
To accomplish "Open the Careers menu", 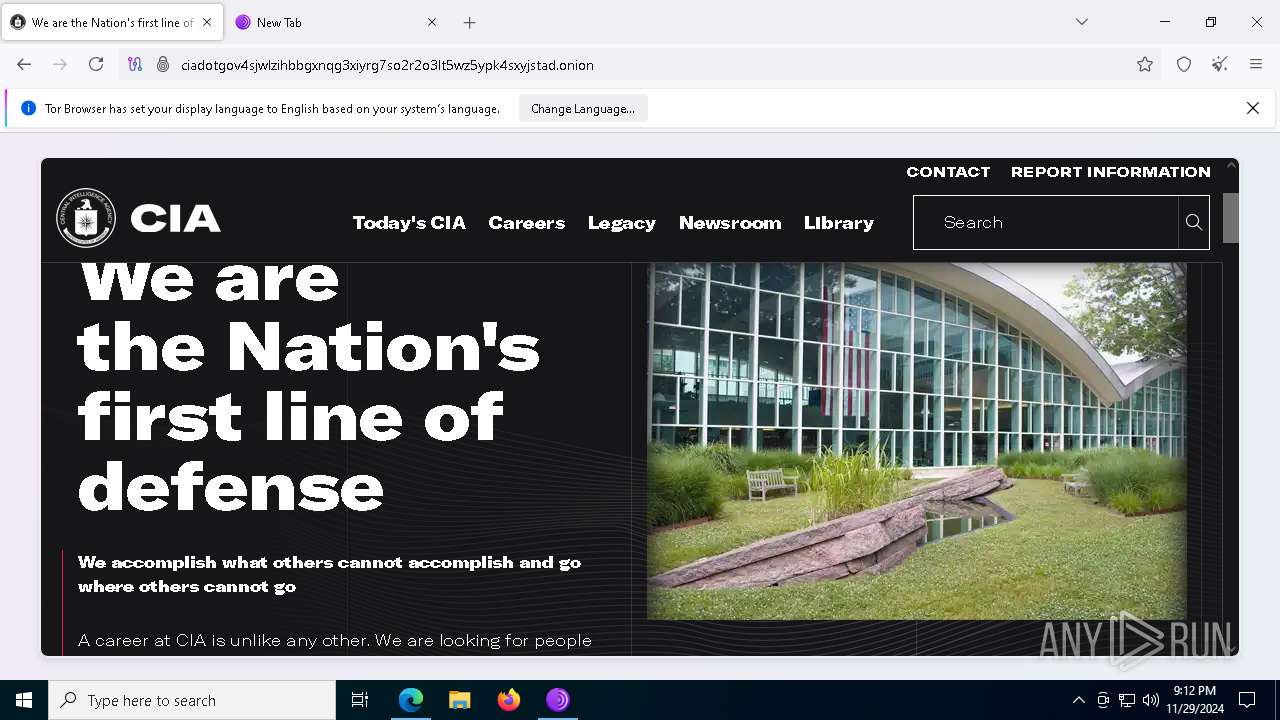I will tap(527, 223).
